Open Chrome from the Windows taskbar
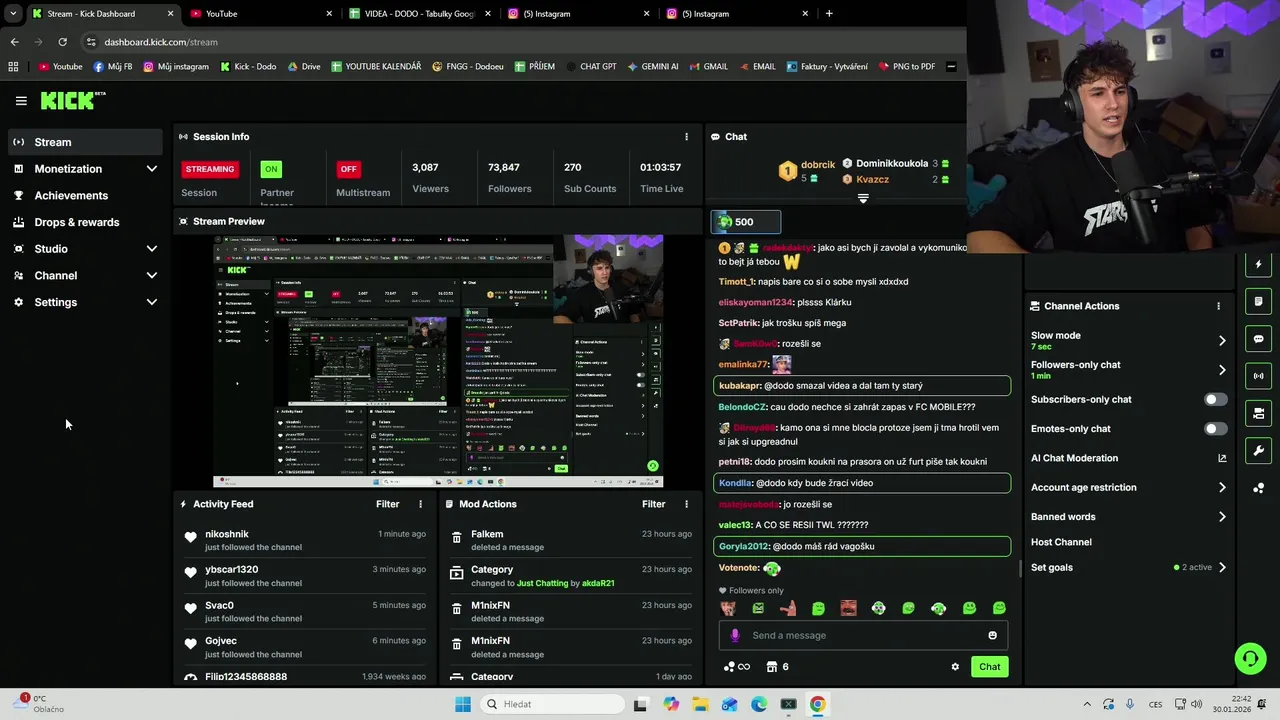Screen dimensions: 1280x720 818,704
